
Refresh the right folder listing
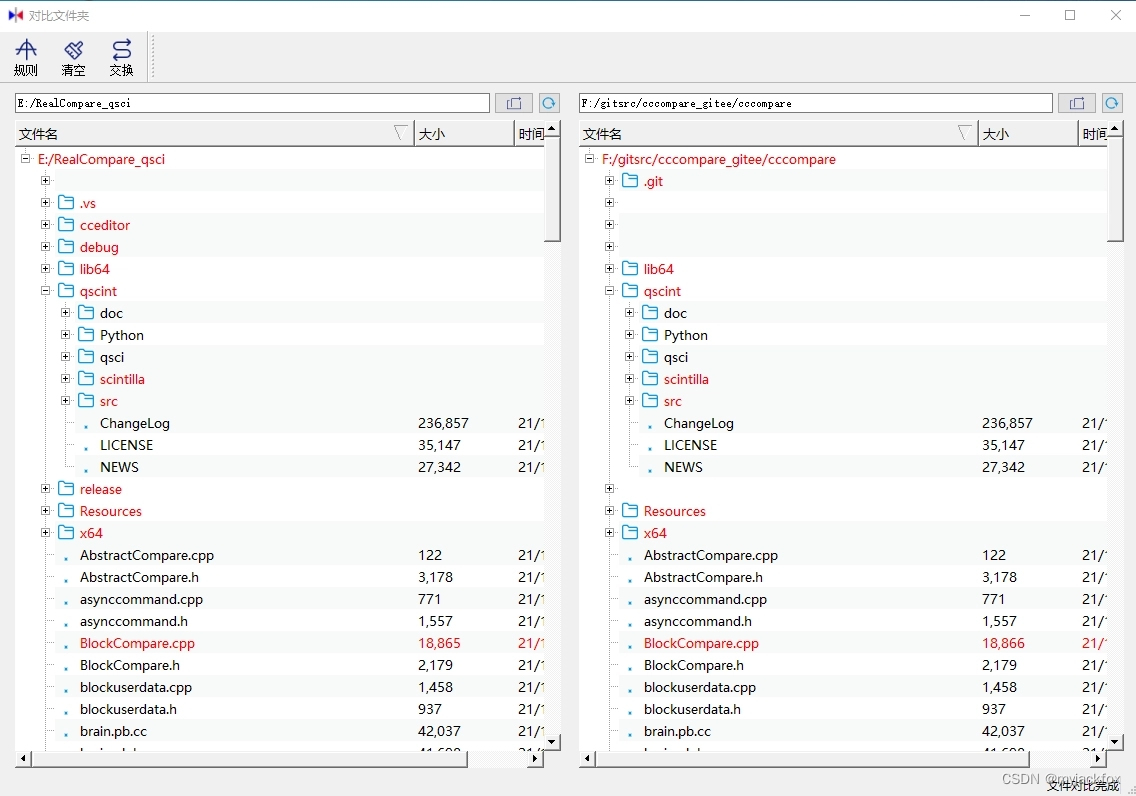[x=1112, y=103]
